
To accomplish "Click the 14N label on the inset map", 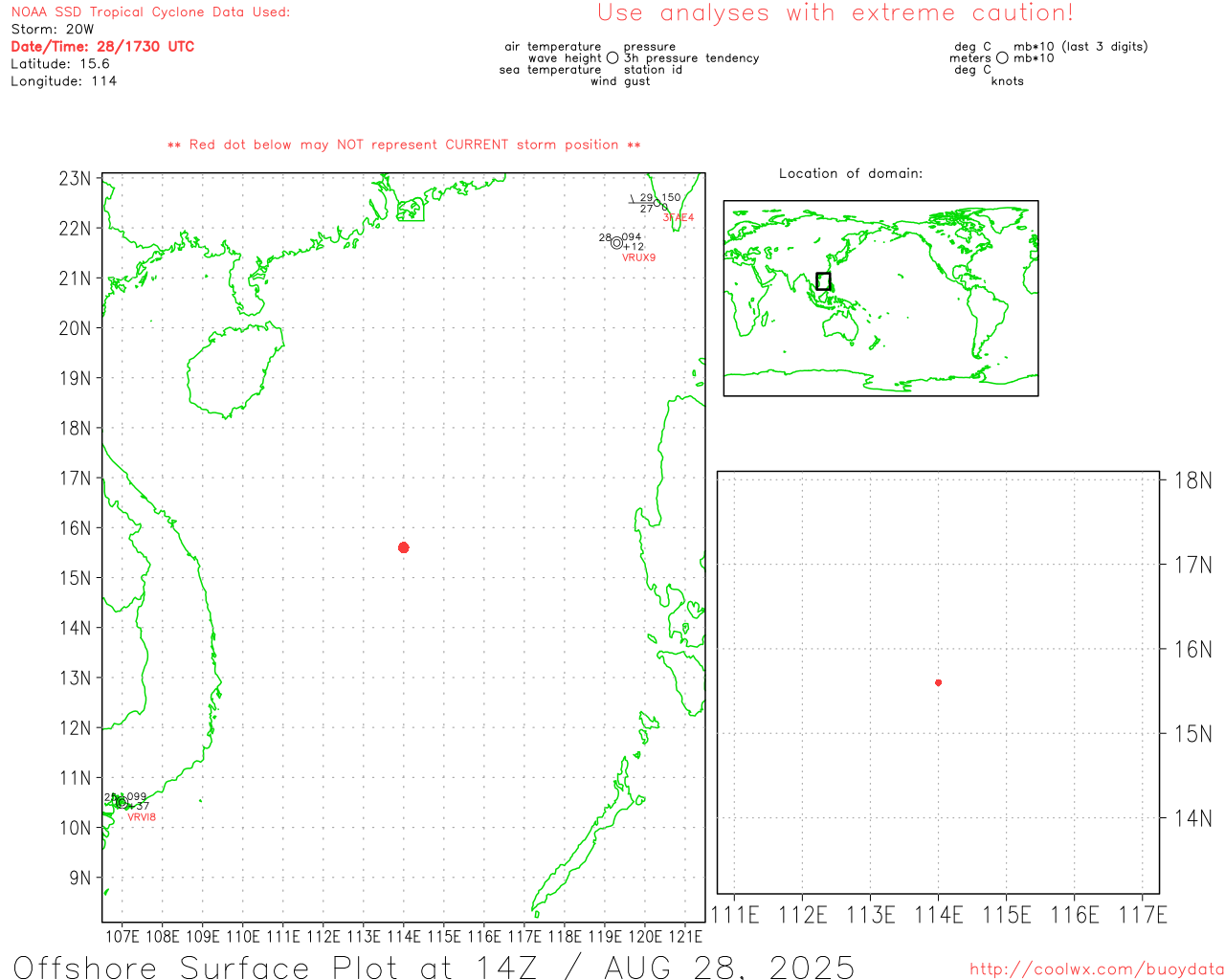I will pyautogui.click(x=1192, y=818).
